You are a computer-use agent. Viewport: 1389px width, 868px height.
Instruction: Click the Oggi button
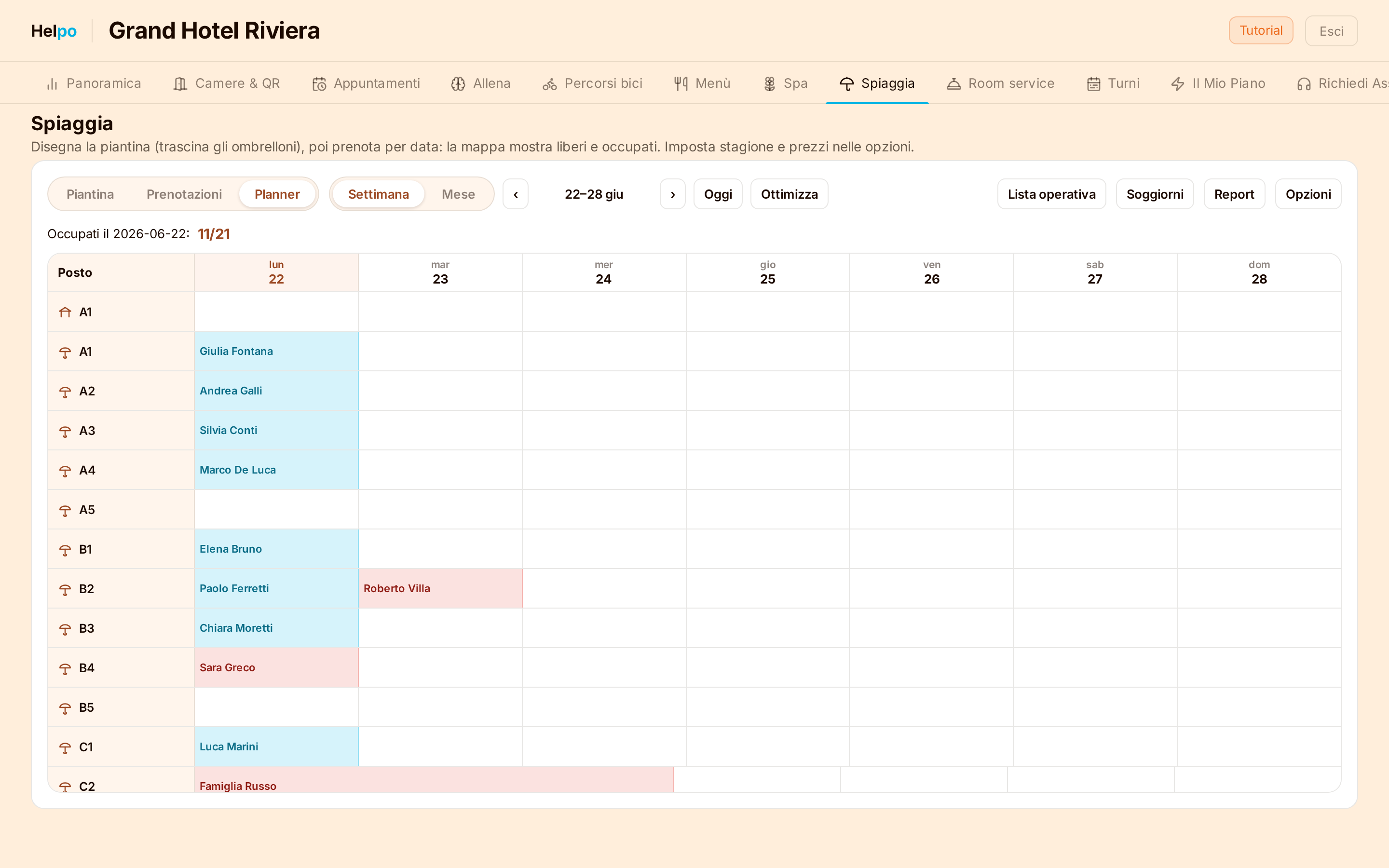[x=718, y=194]
